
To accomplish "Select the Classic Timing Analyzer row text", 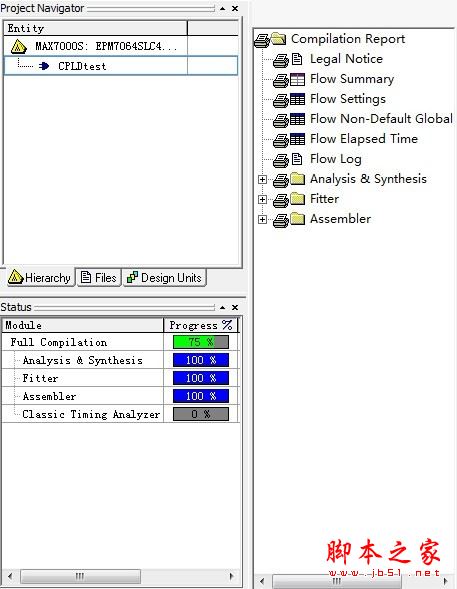I will point(91,414).
